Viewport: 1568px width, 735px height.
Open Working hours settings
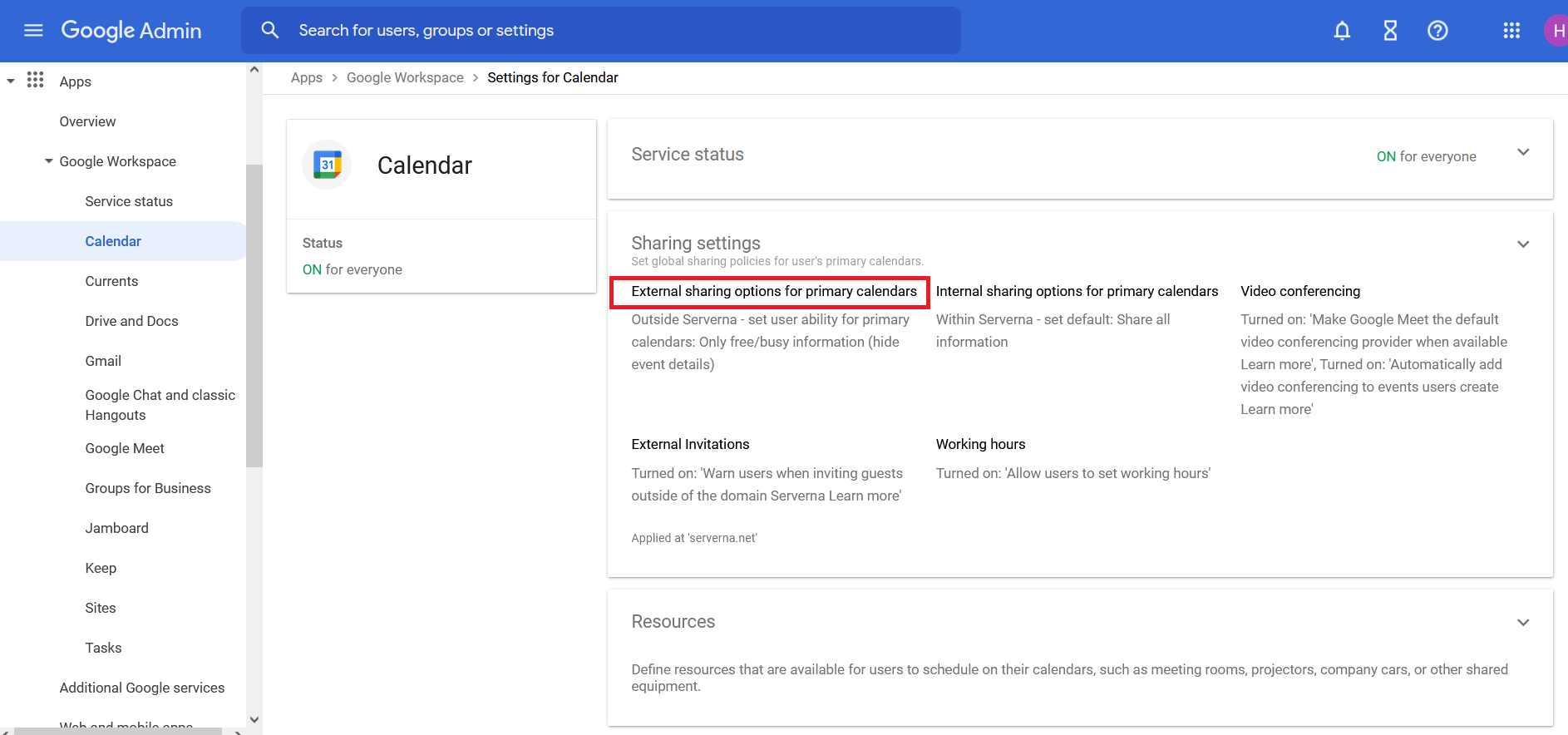[980, 444]
